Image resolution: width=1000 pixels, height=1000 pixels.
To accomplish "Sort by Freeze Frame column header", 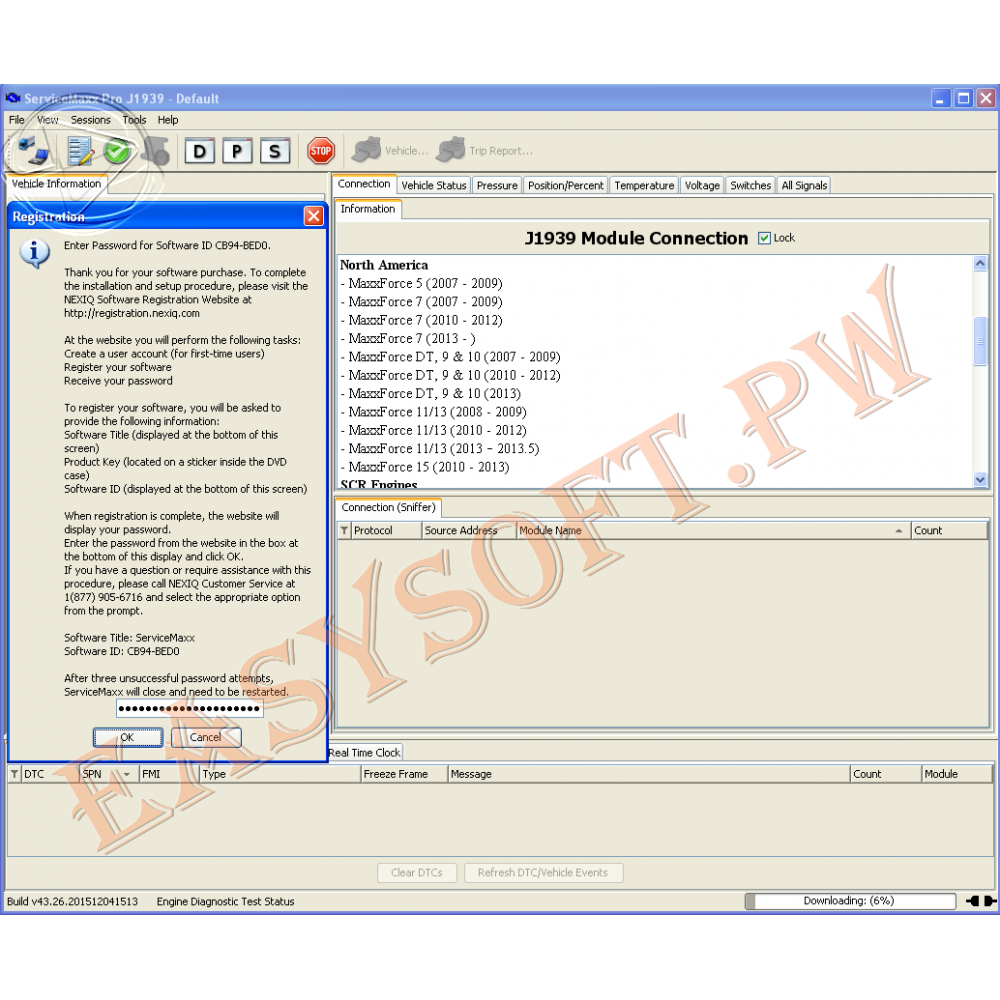I will tap(404, 774).
